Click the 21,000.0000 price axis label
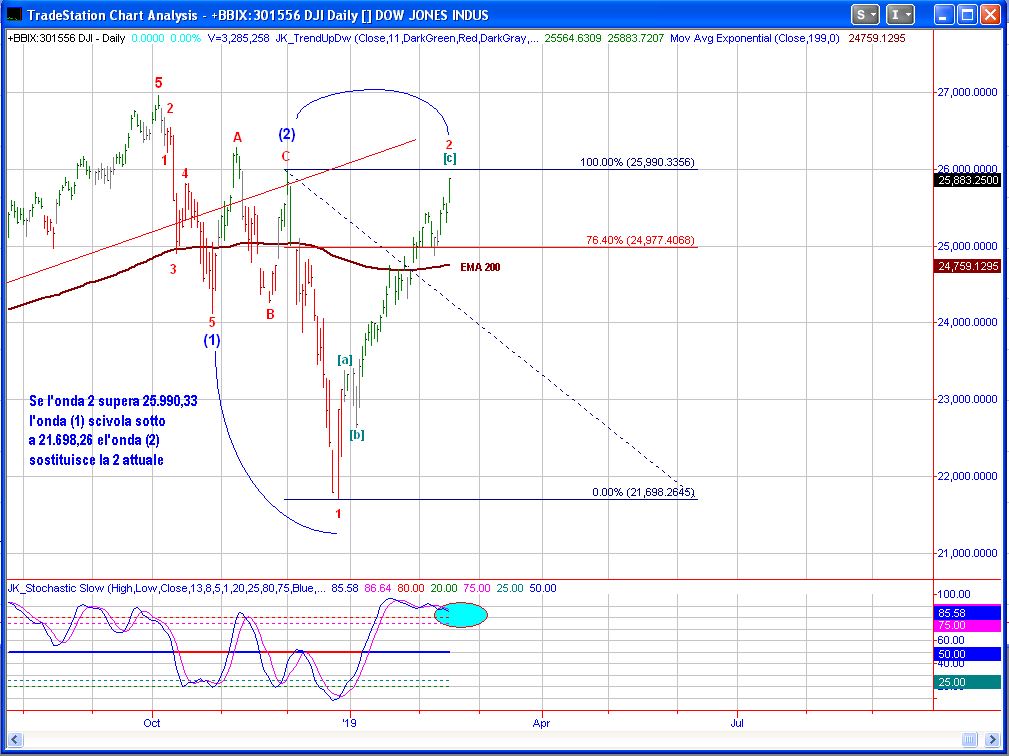This screenshot has height=756, width=1009. pyautogui.click(x=967, y=553)
